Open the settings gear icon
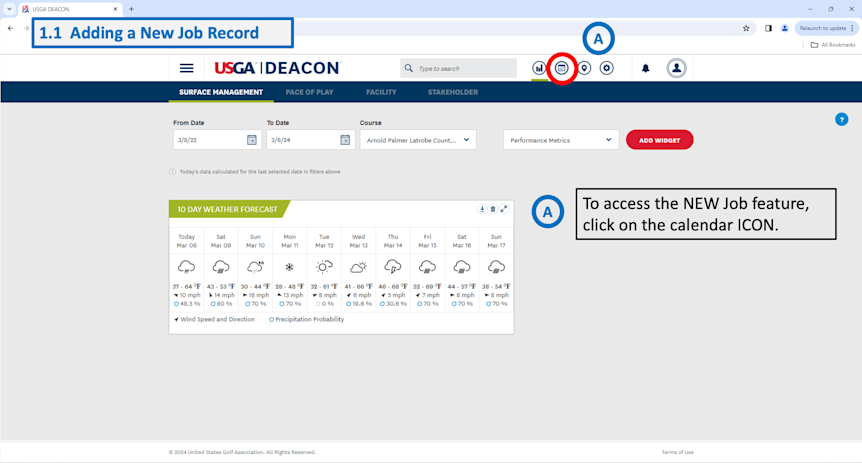The height and width of the screenshot is (463, 862). 606,68
